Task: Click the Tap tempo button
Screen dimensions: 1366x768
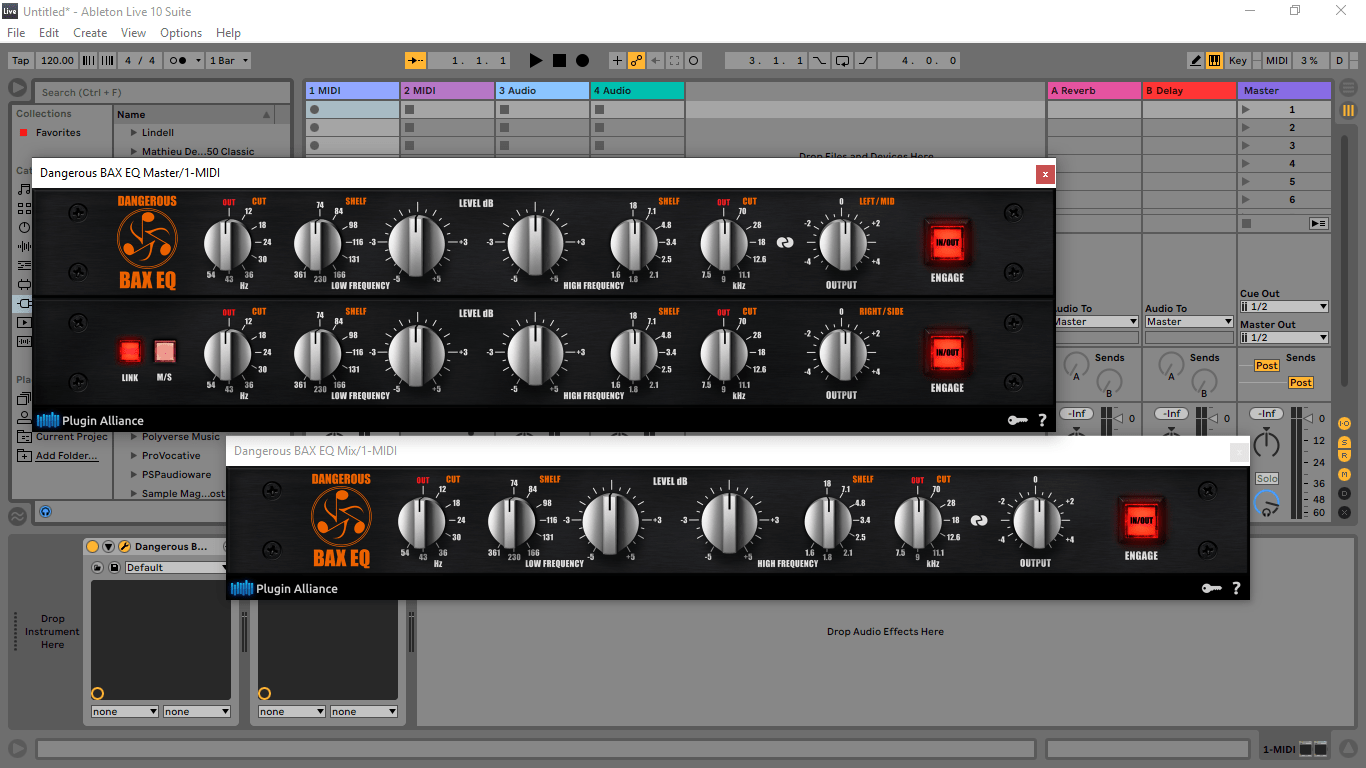Action: (x=21, y=61)
